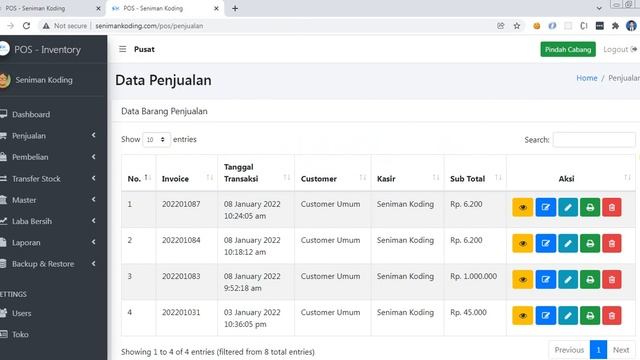View details of invoice 202201087
Image resolution: width=640 pixels, height=360 pixels.
(522, 207)
